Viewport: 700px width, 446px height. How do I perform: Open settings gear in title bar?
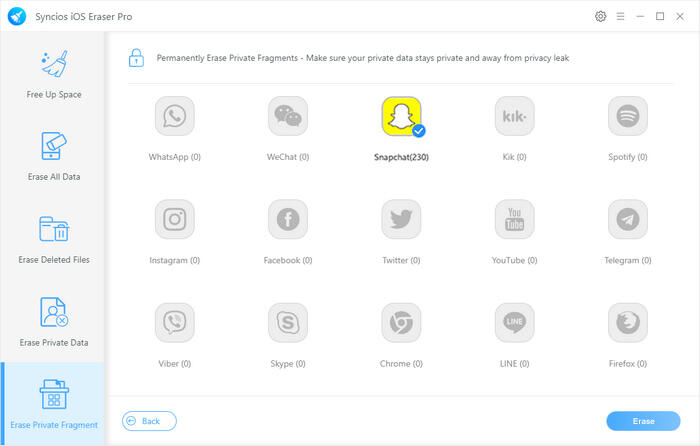pyautogui.click(x=600, y=16)
